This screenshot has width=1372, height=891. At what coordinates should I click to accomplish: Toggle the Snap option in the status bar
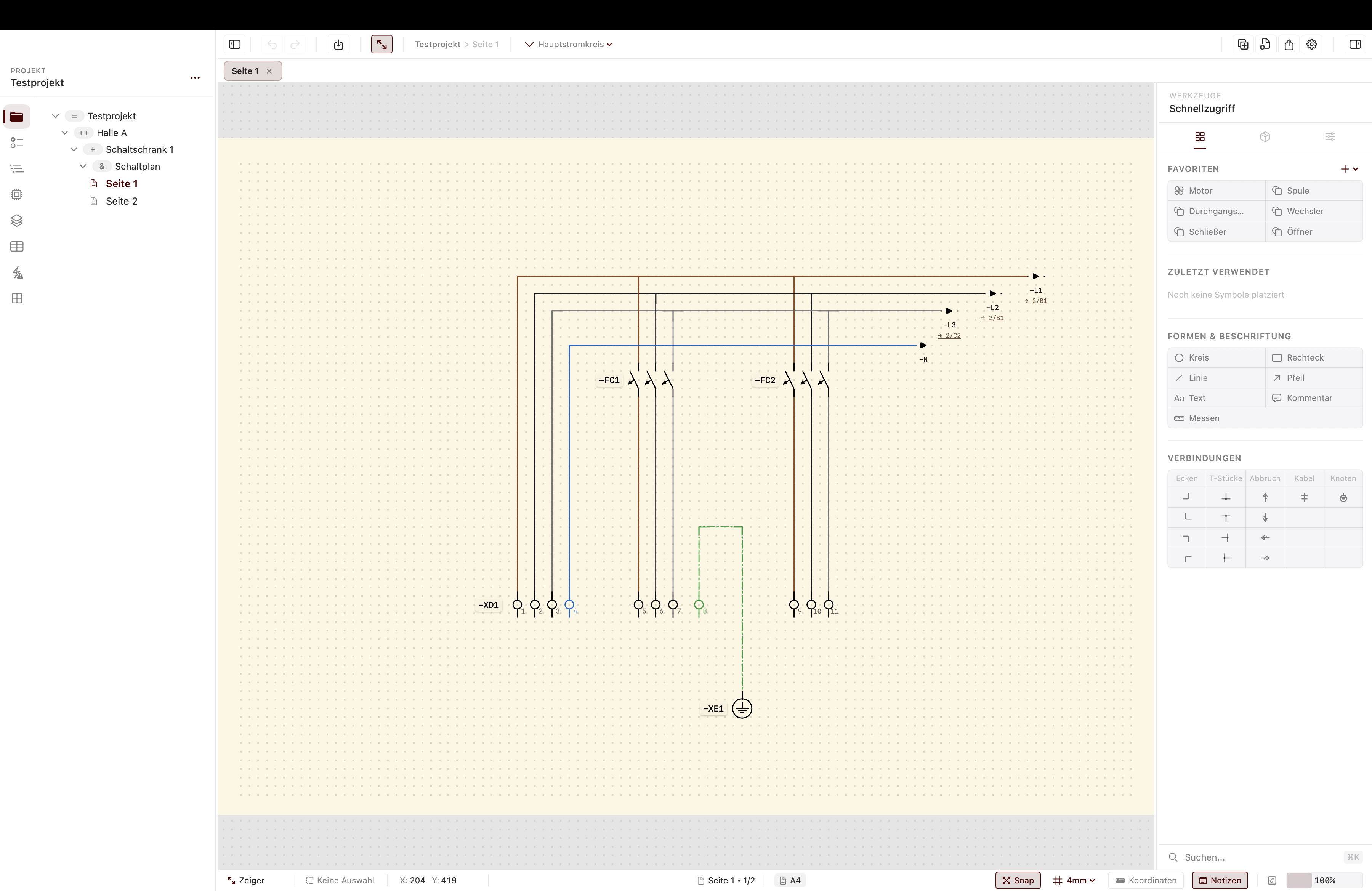1018,880
